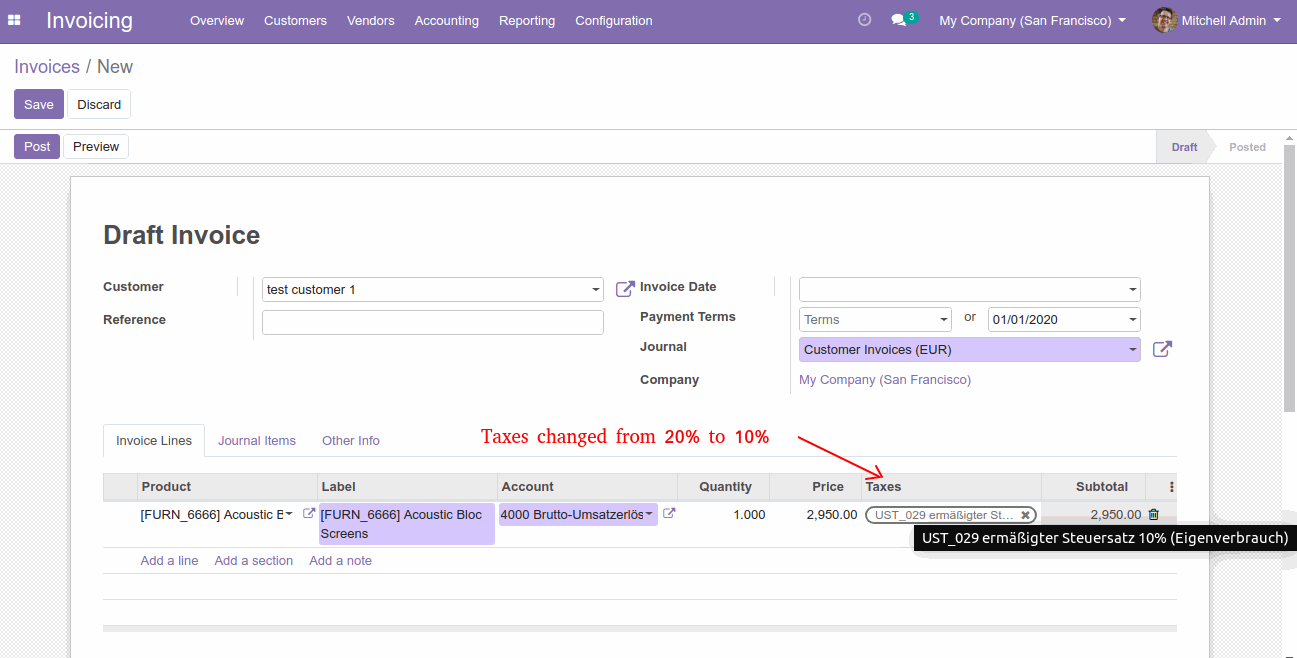This screenshot has width=1297, height=658.
Task: Select the Draft status stage
Action: pyautogui.click(x=1184, y=147)
